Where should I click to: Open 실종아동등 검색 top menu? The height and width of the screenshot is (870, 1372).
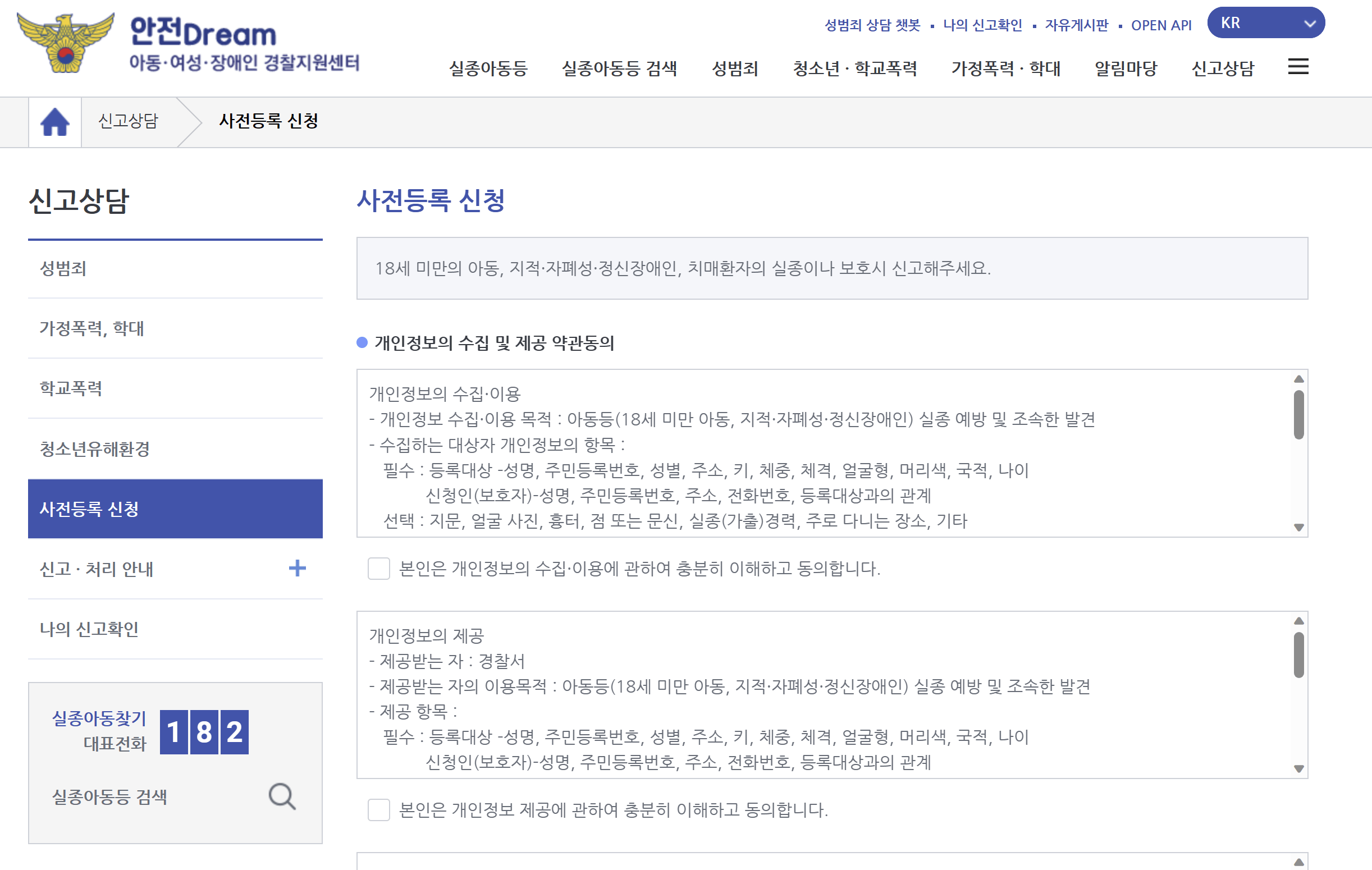[x=619, y=68]
